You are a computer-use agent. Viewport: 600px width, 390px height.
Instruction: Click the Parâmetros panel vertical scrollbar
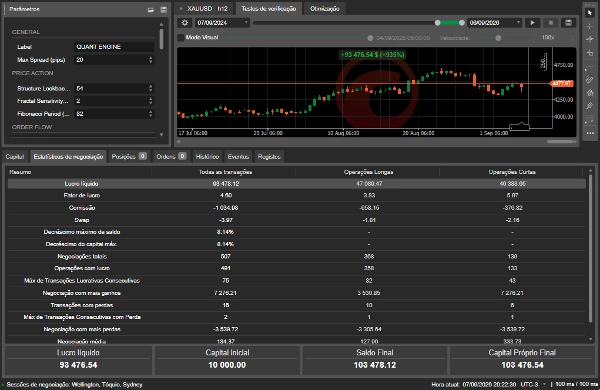[x=161, y=39]
